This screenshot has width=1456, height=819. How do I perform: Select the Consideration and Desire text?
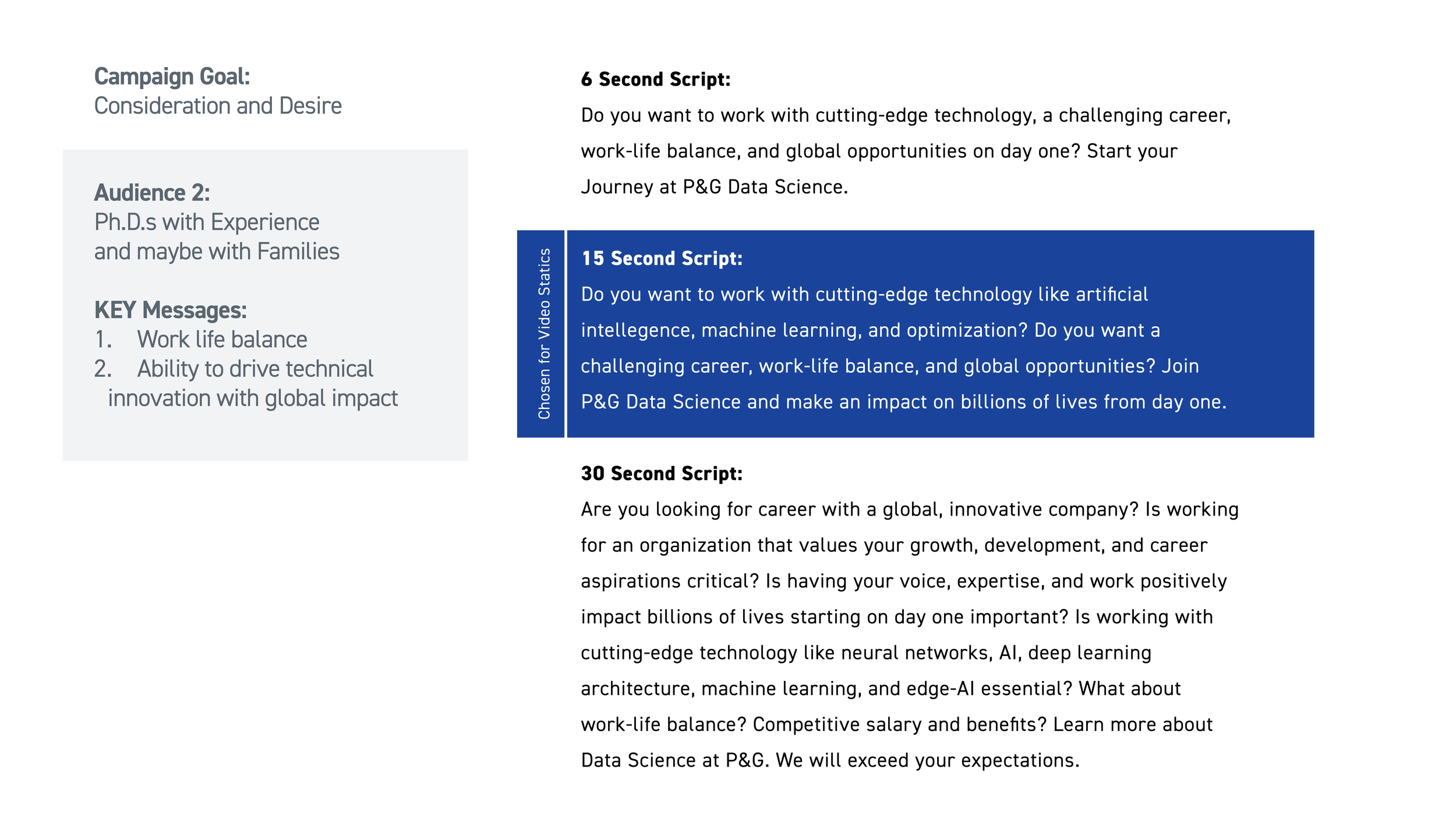218,106
